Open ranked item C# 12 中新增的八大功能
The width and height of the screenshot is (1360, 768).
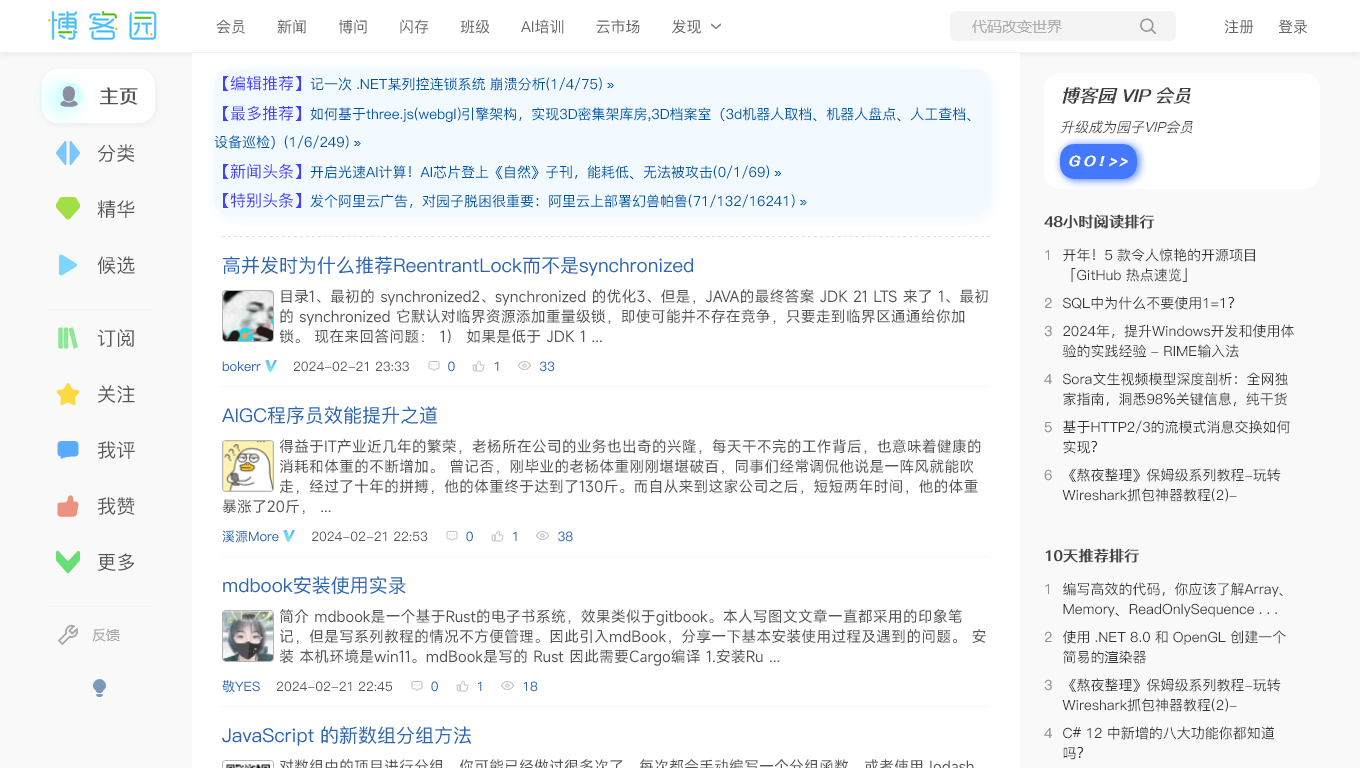pyautogui.click(x=1168, y=743)
